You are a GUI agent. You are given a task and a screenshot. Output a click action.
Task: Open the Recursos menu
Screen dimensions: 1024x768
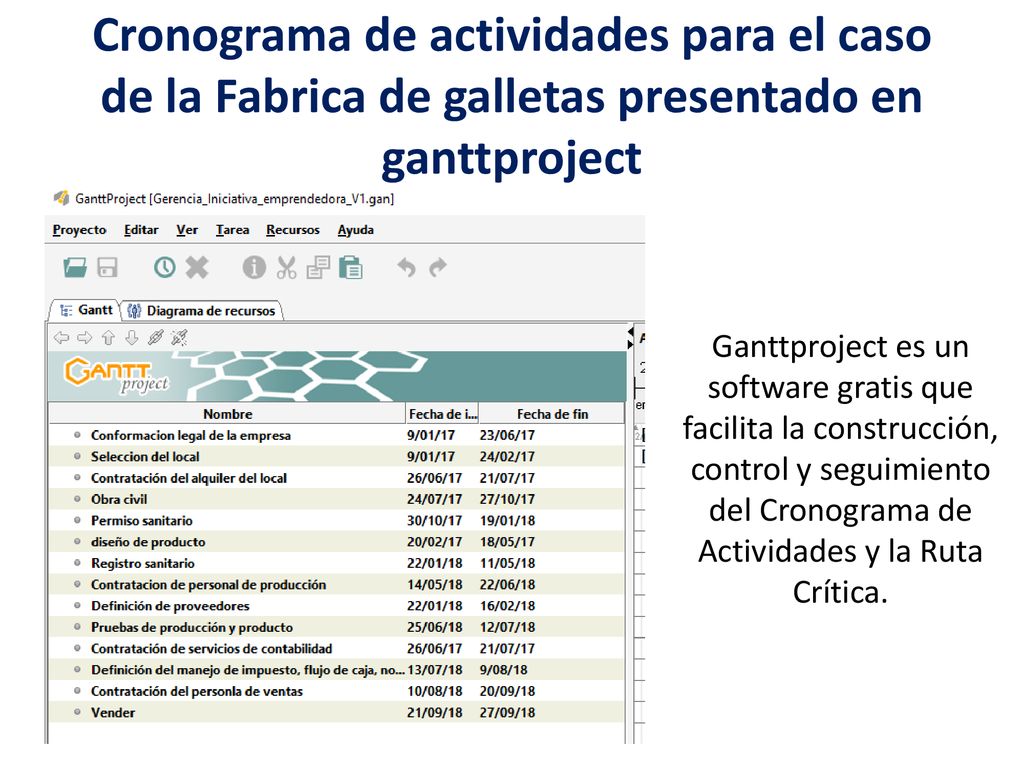293,230
